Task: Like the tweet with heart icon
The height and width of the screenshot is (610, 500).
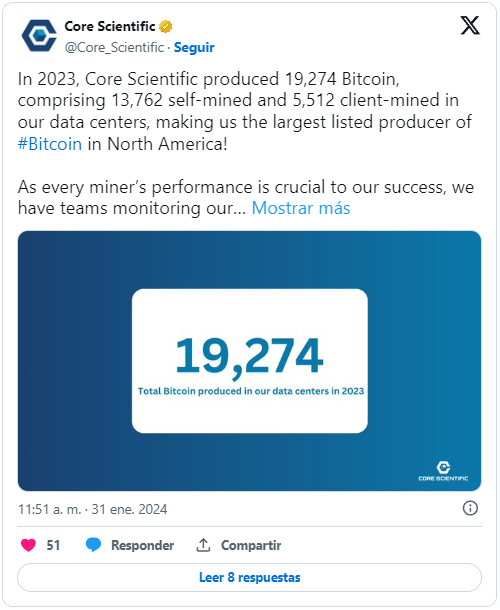Action: [x=28, y=545]
